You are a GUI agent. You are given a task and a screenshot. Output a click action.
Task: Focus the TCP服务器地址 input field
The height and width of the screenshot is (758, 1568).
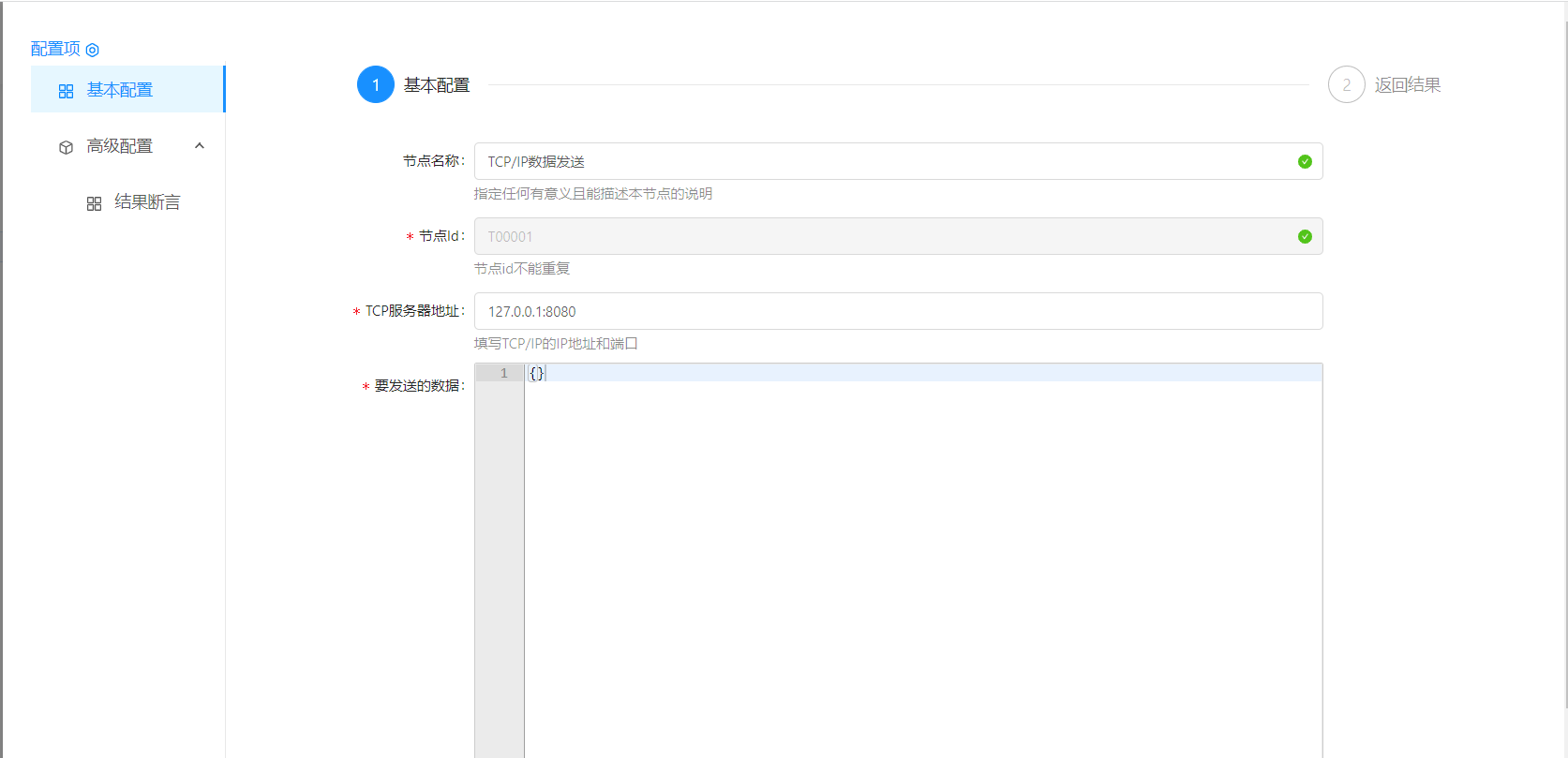(x=897, y=311)
